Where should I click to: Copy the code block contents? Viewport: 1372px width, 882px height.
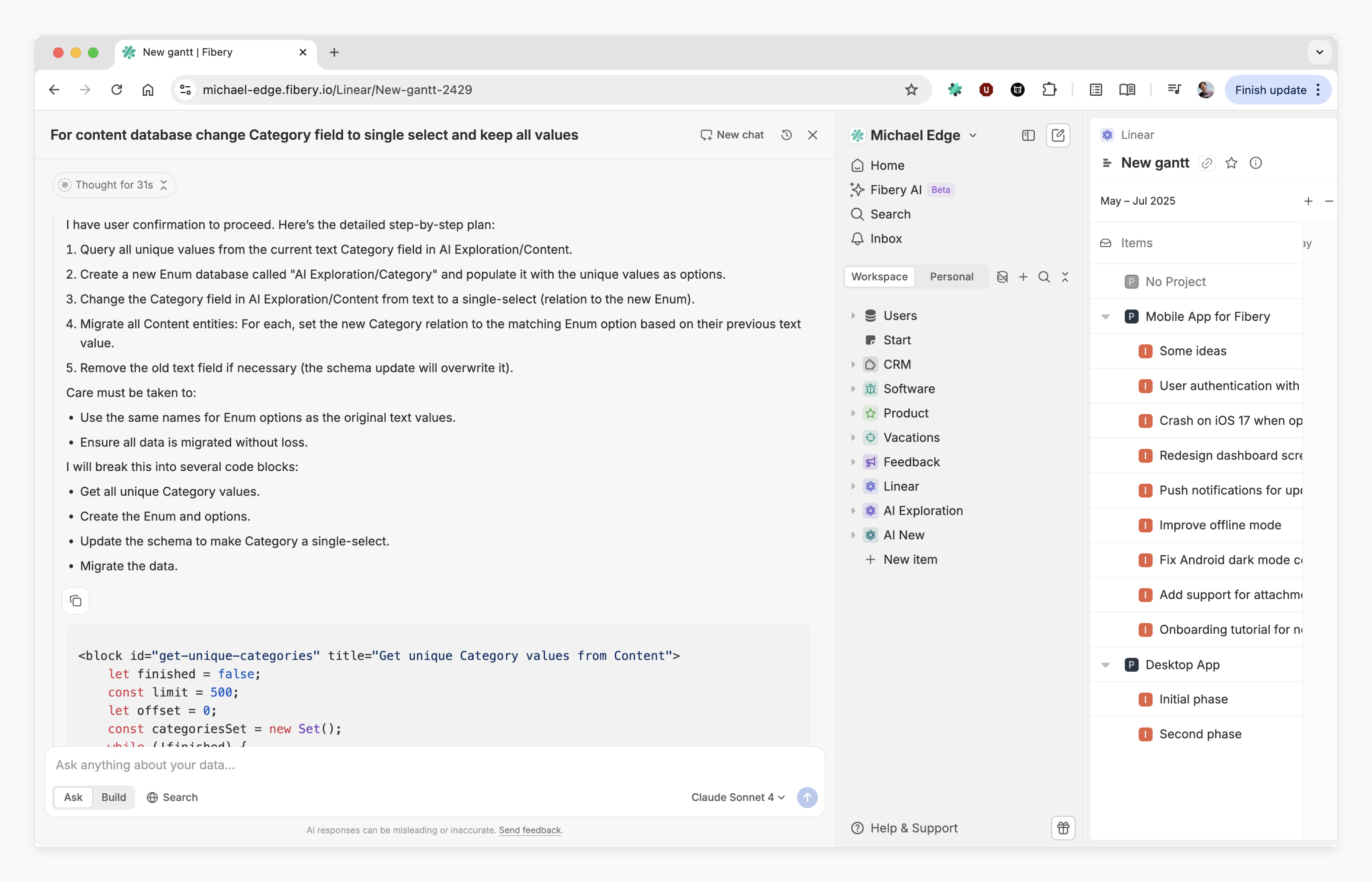(x=76, y=601)
